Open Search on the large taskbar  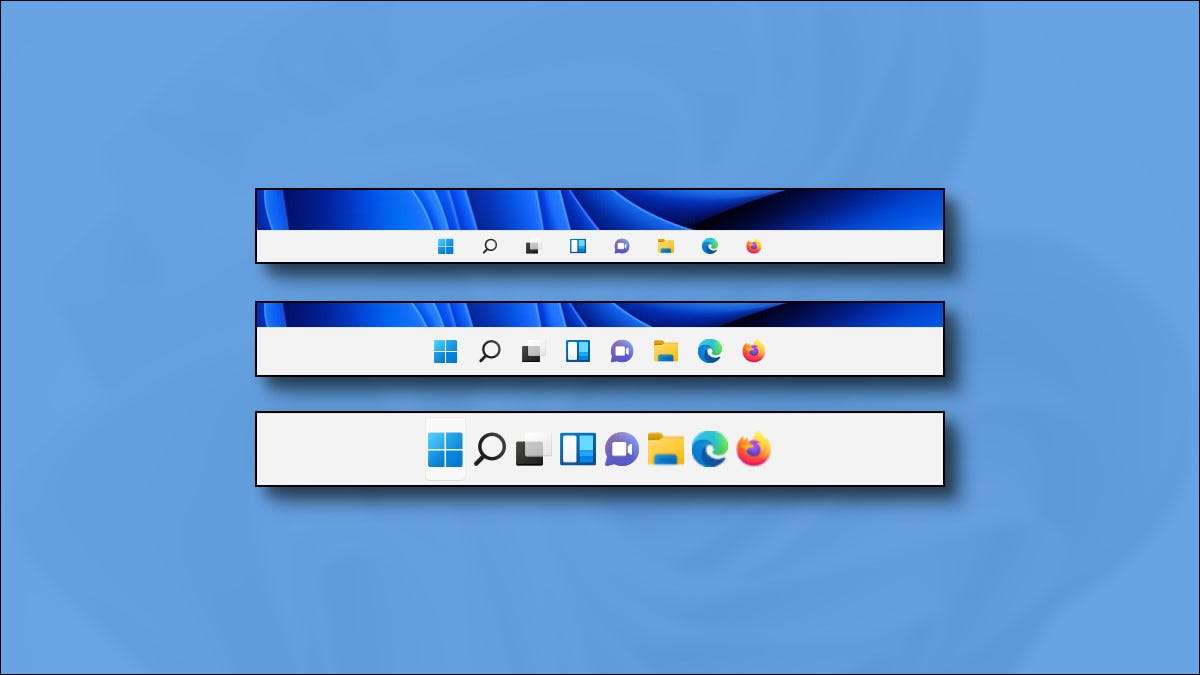[x=490, y=449]
